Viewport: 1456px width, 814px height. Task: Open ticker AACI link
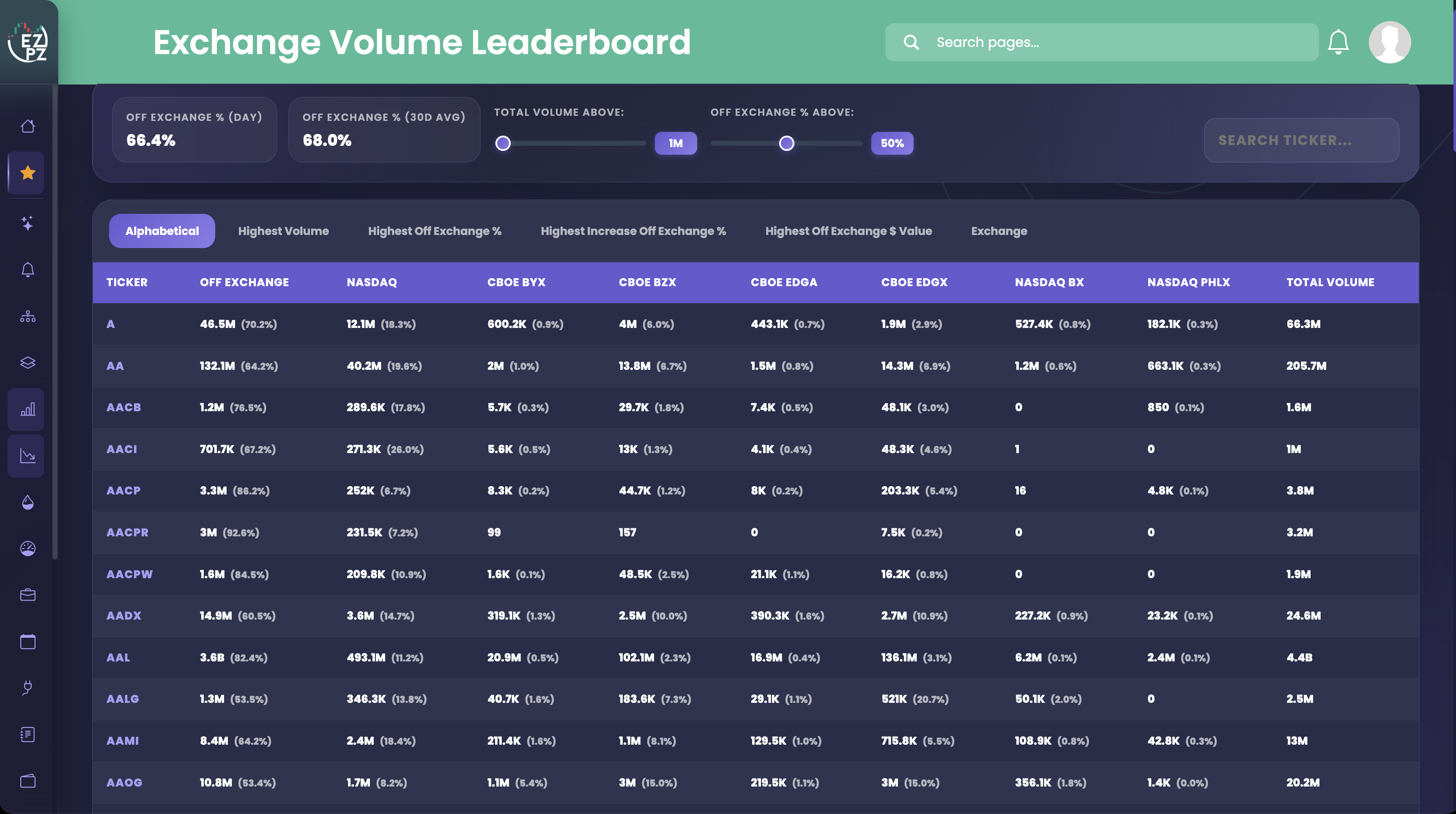(121, 449)
